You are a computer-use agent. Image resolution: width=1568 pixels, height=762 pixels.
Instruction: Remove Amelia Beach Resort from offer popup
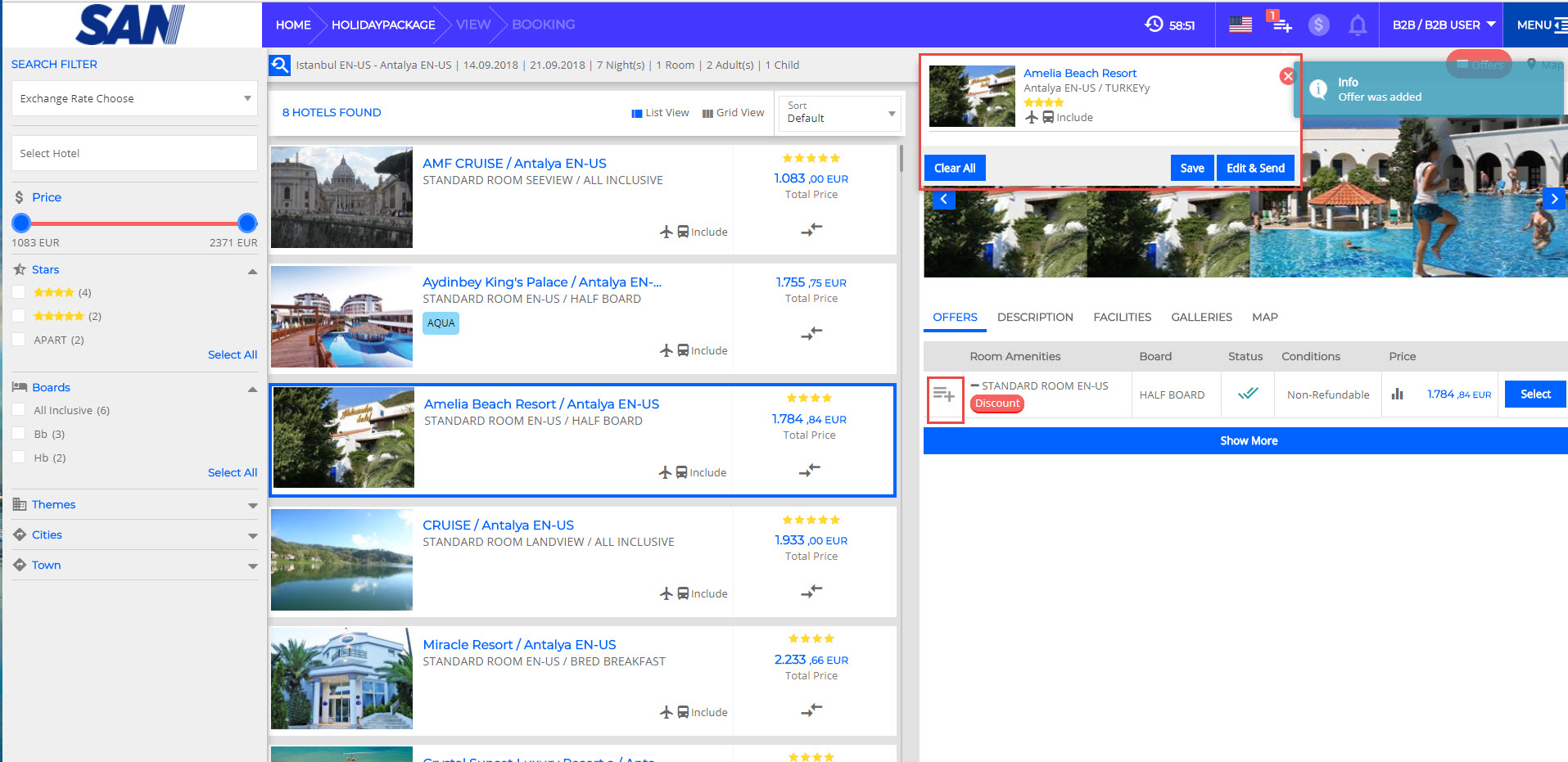[1287, 76]
